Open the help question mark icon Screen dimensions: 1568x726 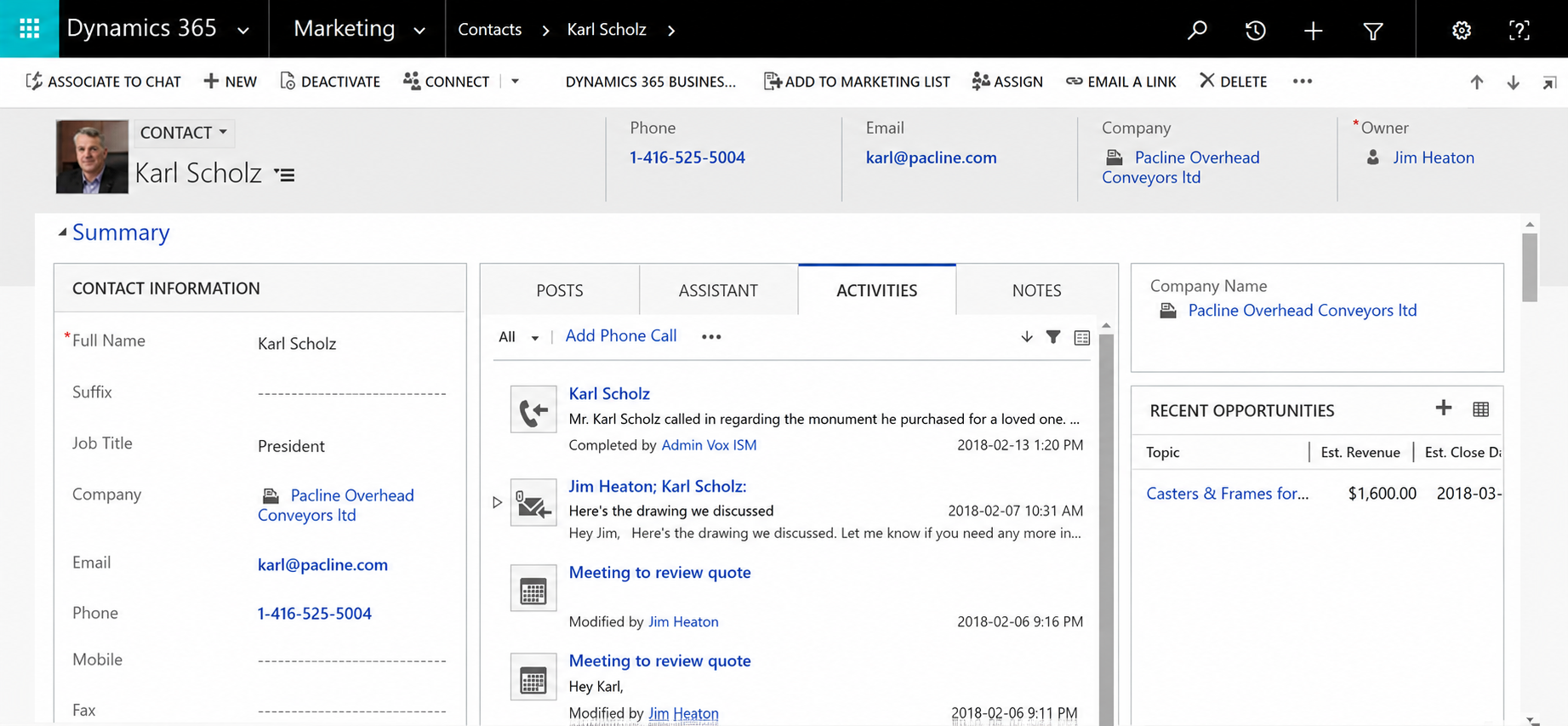click(1519, 31)
